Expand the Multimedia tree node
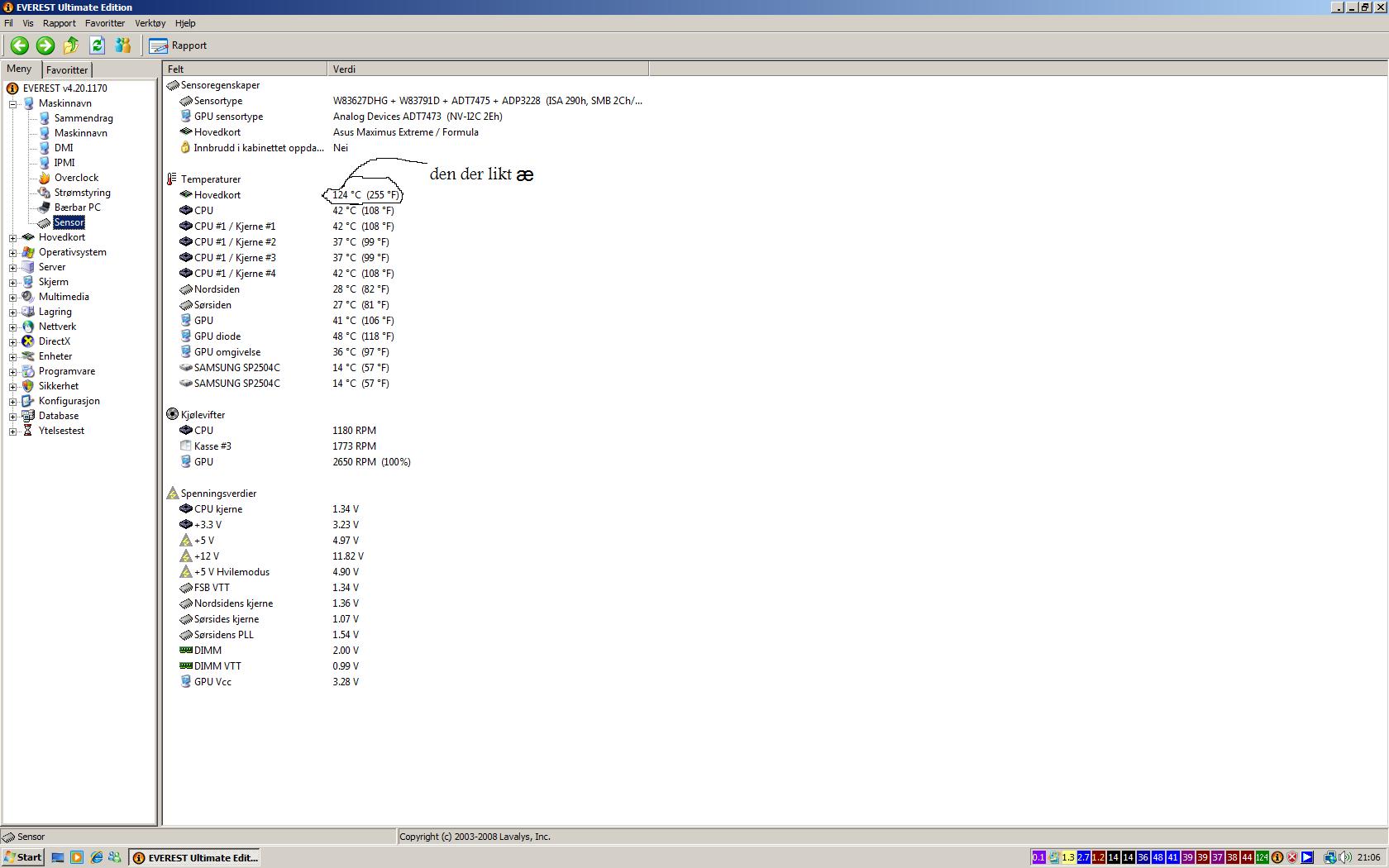The width and height of the screenshot is (1389, 868). tap(13, 298)
